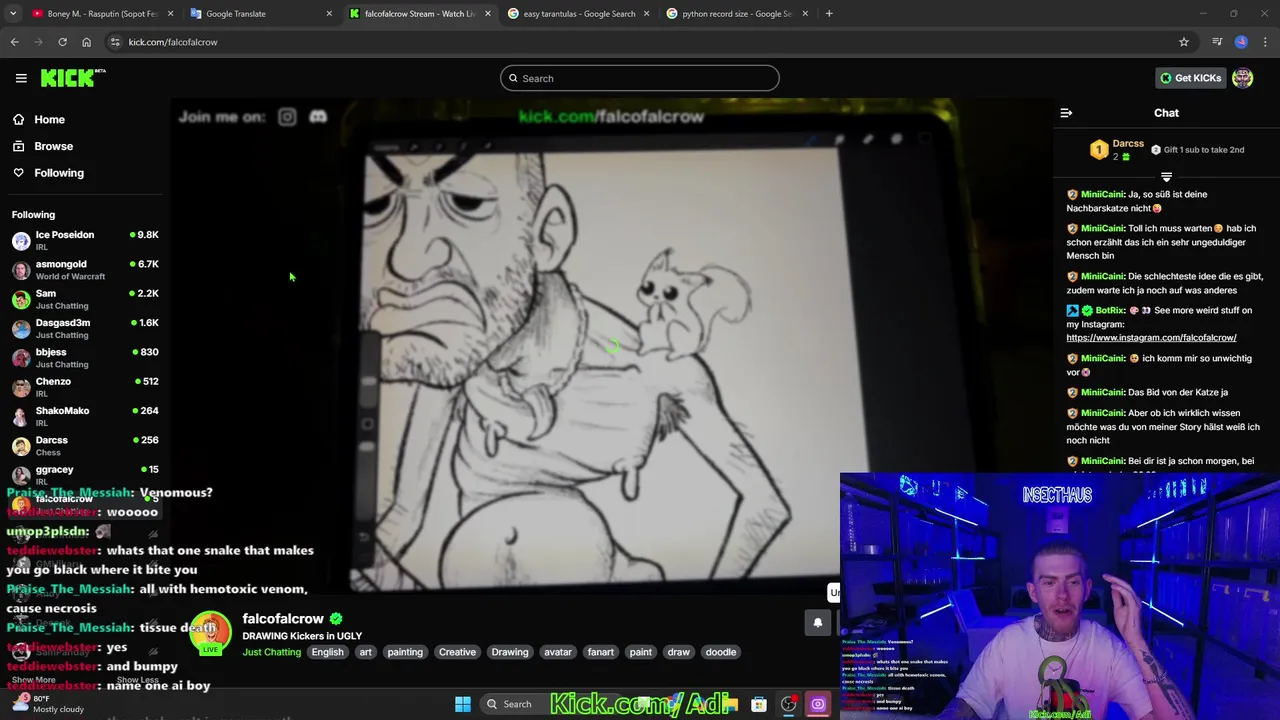
Task: Click the site information icon in address bar
Action: (115, 42)
